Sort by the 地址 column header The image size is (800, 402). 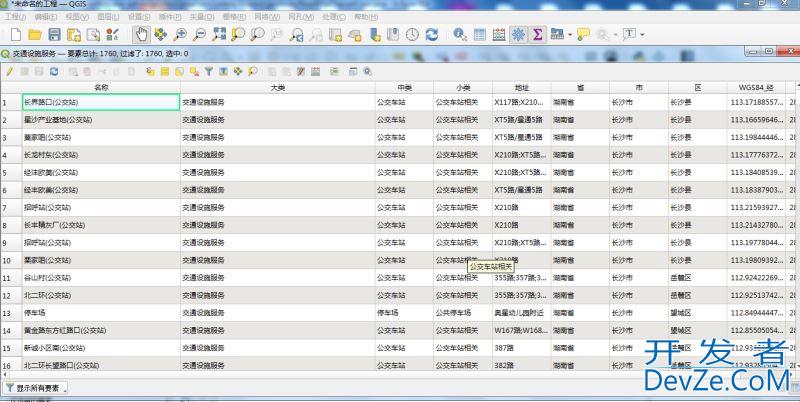[x=521, y=88]
